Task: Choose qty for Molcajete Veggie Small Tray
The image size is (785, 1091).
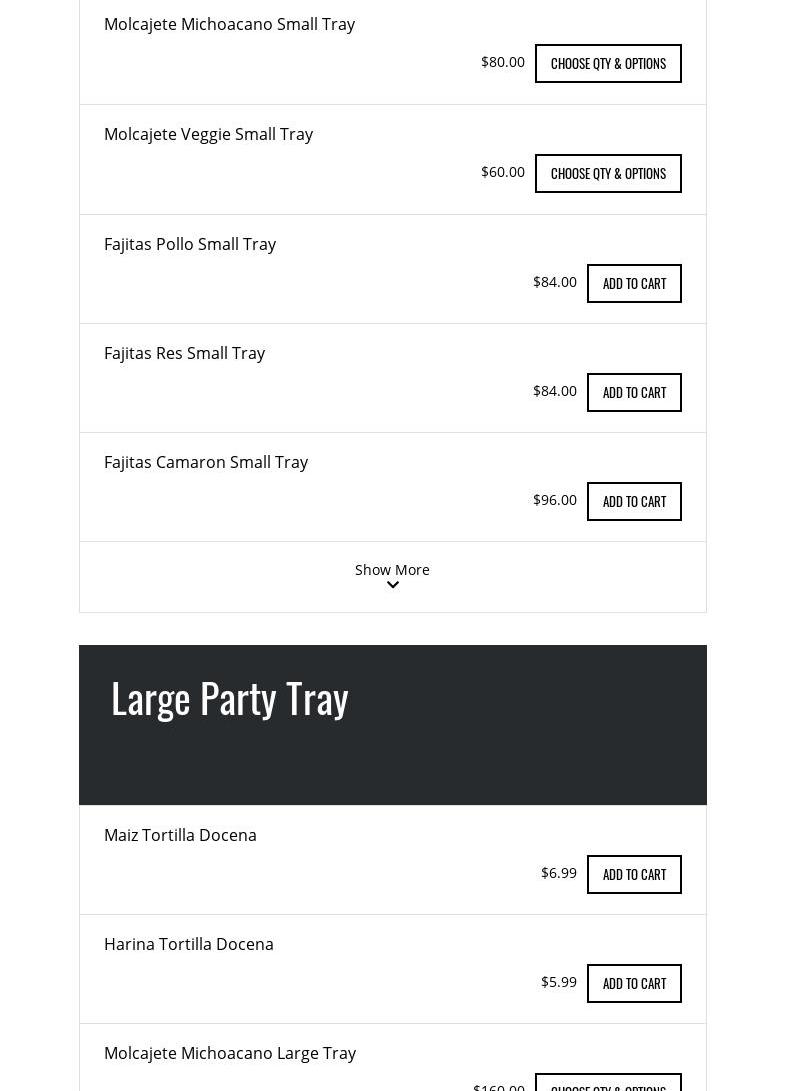Action: tap(608, 173)
